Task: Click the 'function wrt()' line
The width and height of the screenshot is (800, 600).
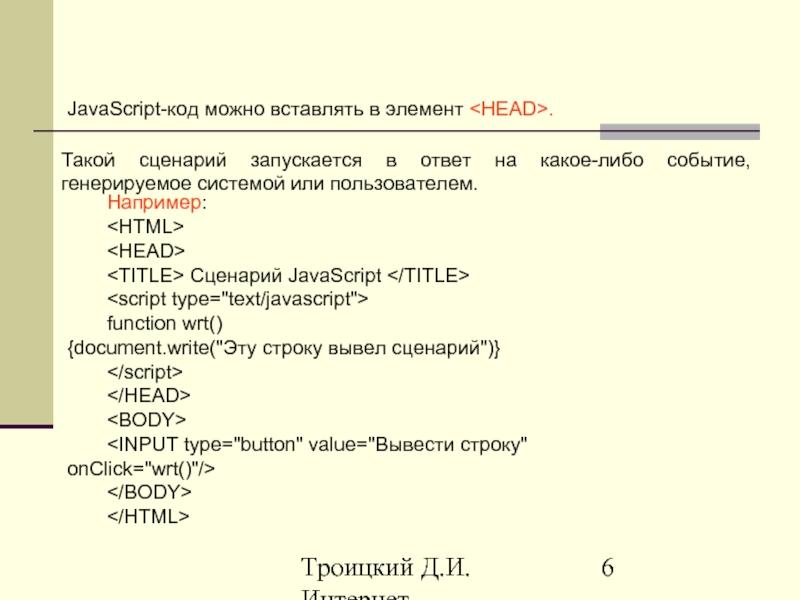Action: tap(165, 323)
